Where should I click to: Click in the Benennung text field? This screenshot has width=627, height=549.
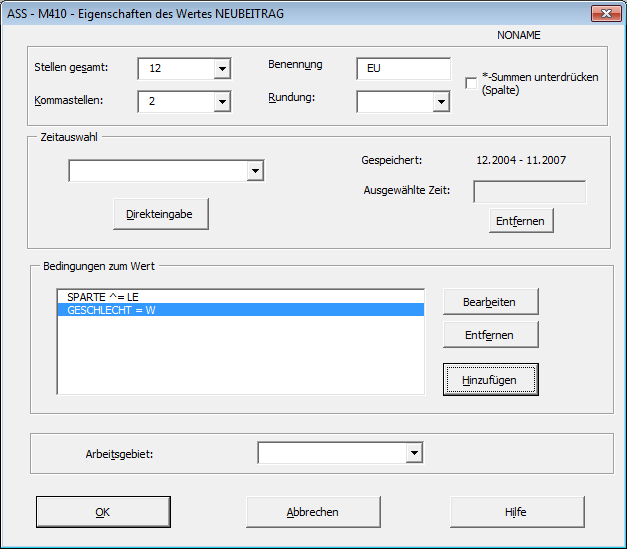(403, 69)
